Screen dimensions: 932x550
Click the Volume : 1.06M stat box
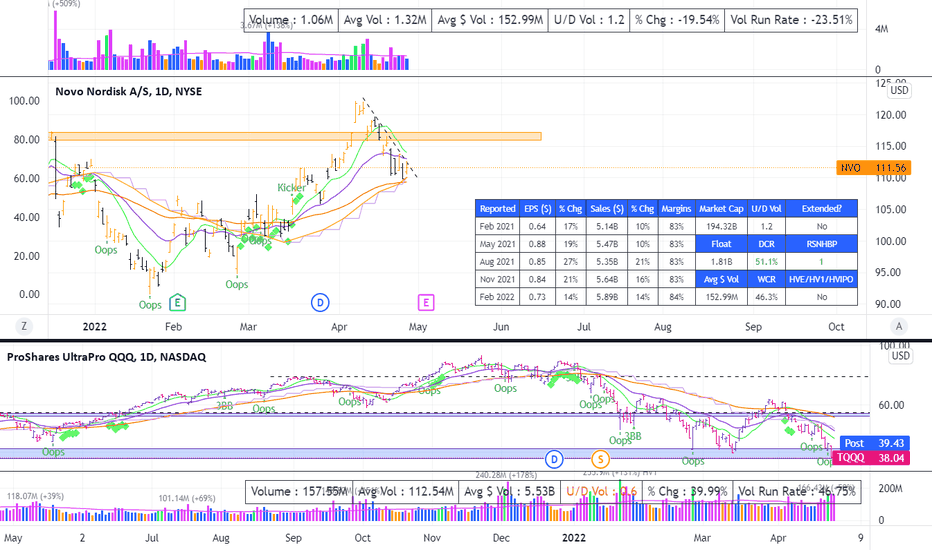[x=291, y=20]
